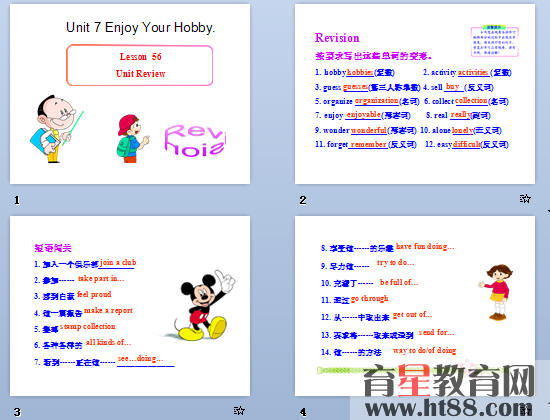
Task: Click the pink bordered note box on slide 2
Action: click(x=494, y=41)
